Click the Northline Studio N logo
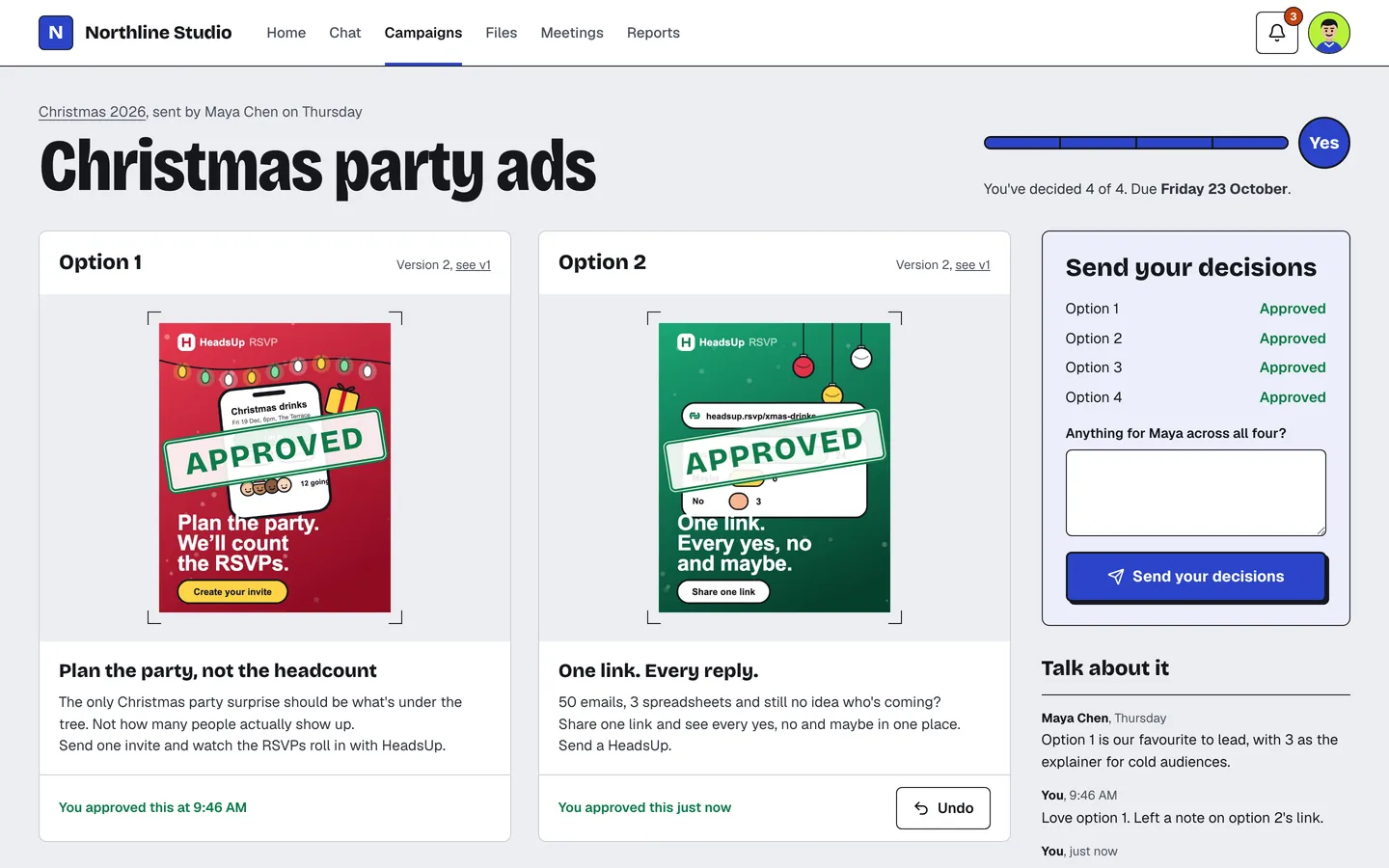Image resolution: width=1389 pixels, height=868 pixels. pyautogui.click(x=56, y=33)
